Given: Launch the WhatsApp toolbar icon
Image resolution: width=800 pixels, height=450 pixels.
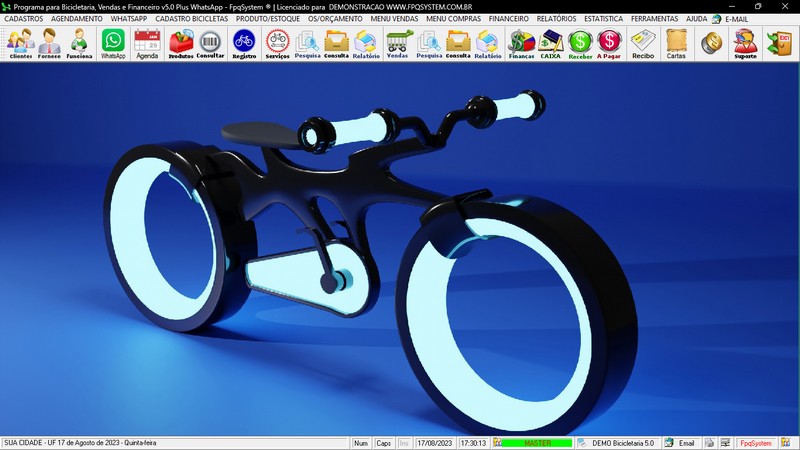Looking at the screenshot, I should pos(113,44).
